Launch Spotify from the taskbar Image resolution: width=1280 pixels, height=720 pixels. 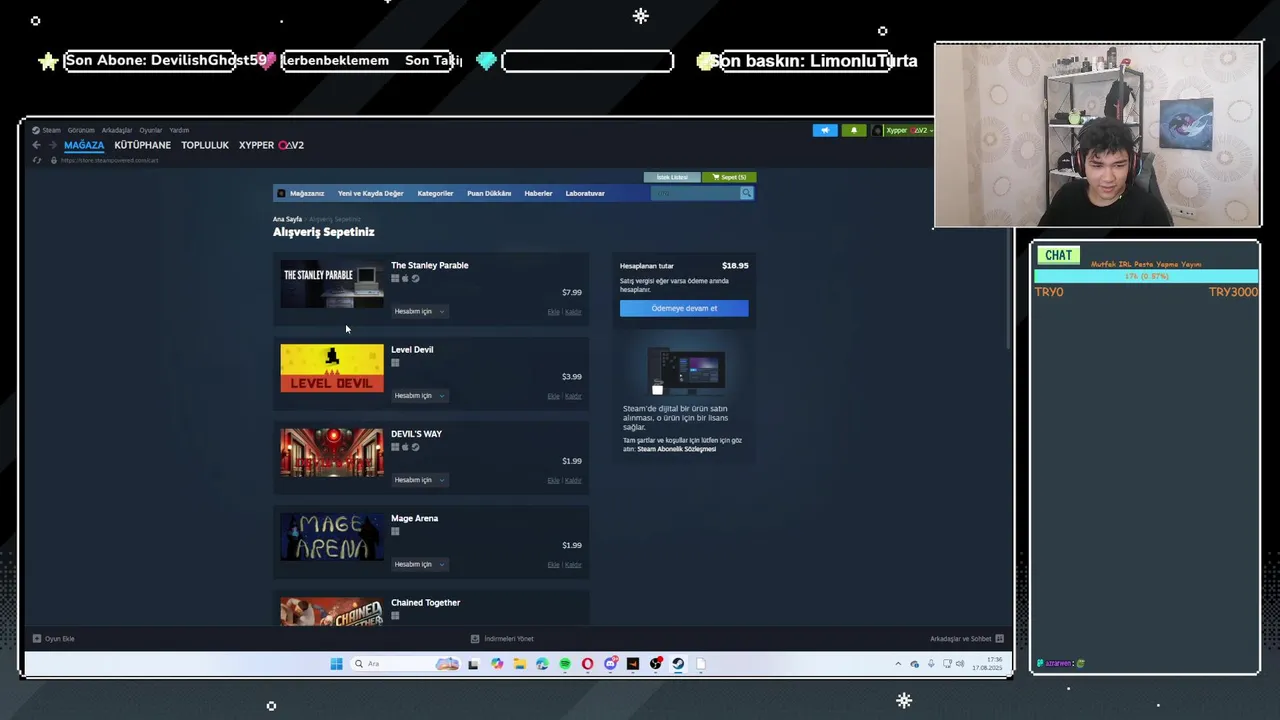click(565, 663)
